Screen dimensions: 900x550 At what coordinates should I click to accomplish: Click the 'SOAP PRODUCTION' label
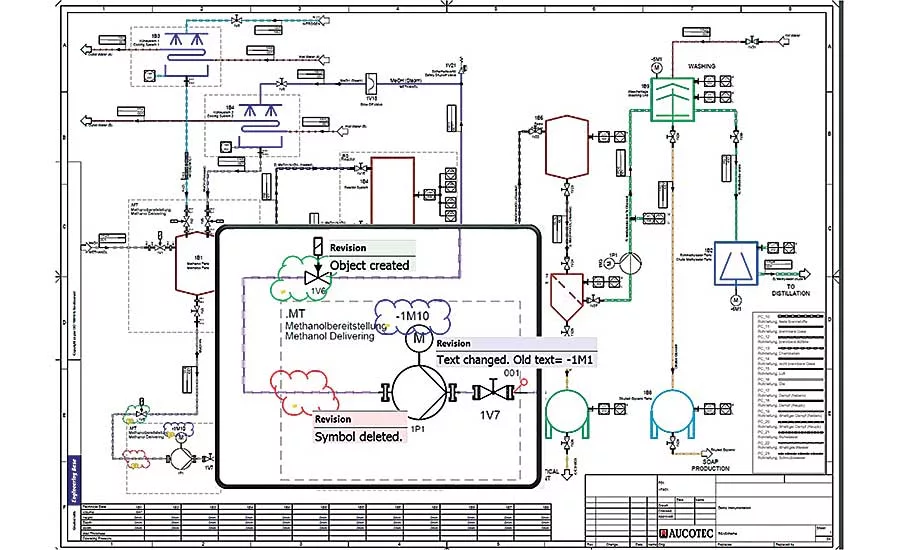tap(710, 464)
